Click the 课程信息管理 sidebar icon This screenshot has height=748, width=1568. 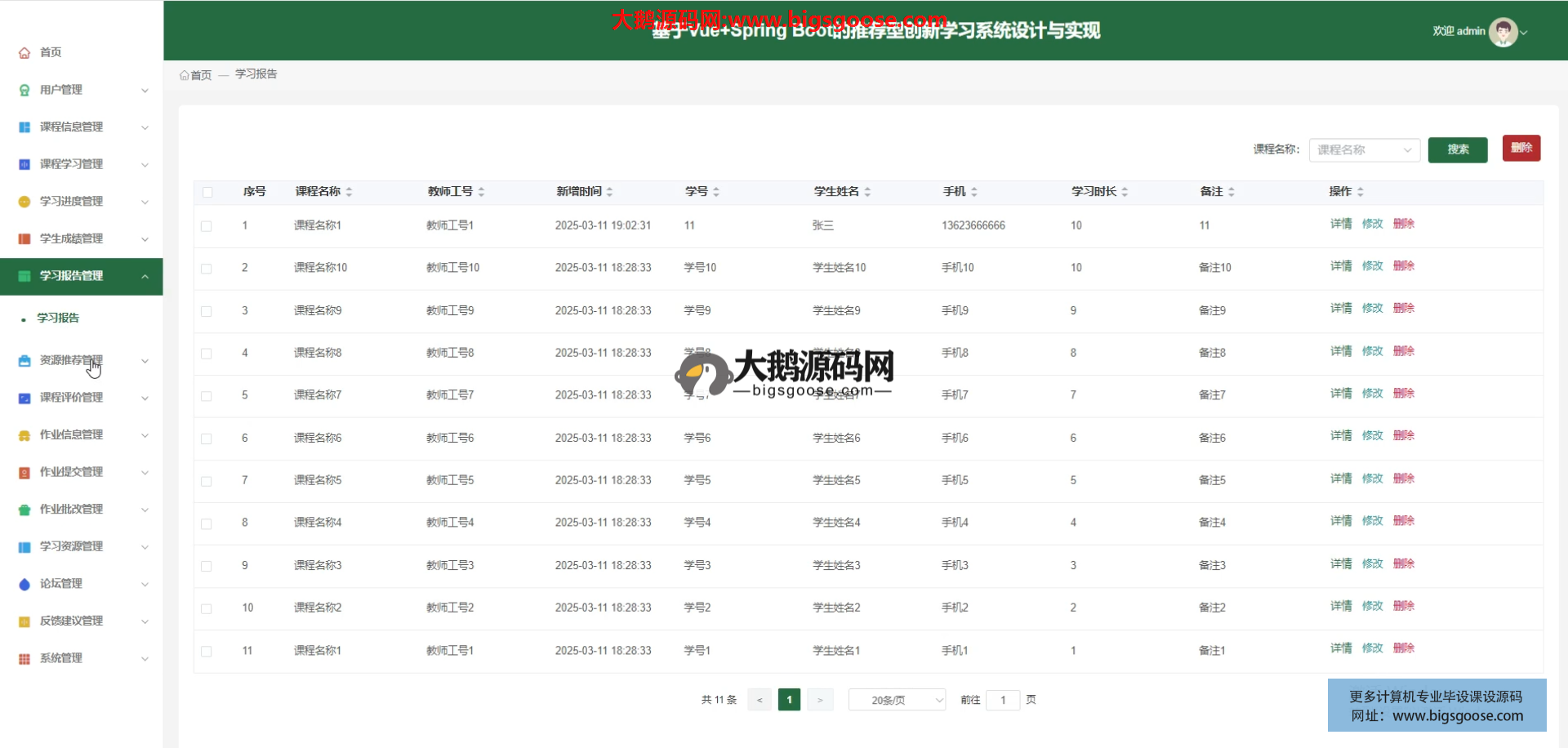pos(24,127)
